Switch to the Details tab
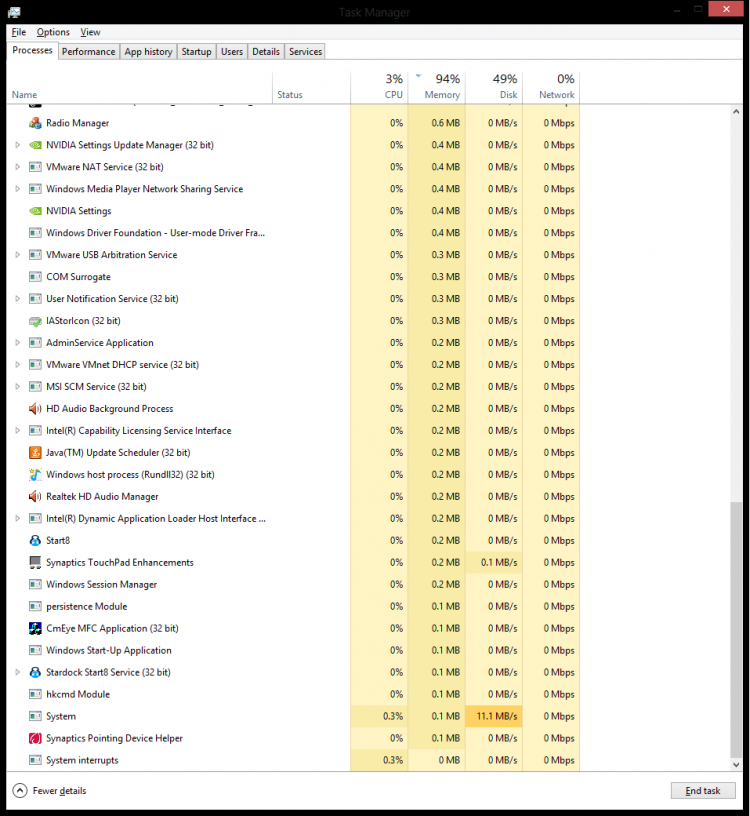Viewport: 750px width, 816px height. [x=266, y=52]
